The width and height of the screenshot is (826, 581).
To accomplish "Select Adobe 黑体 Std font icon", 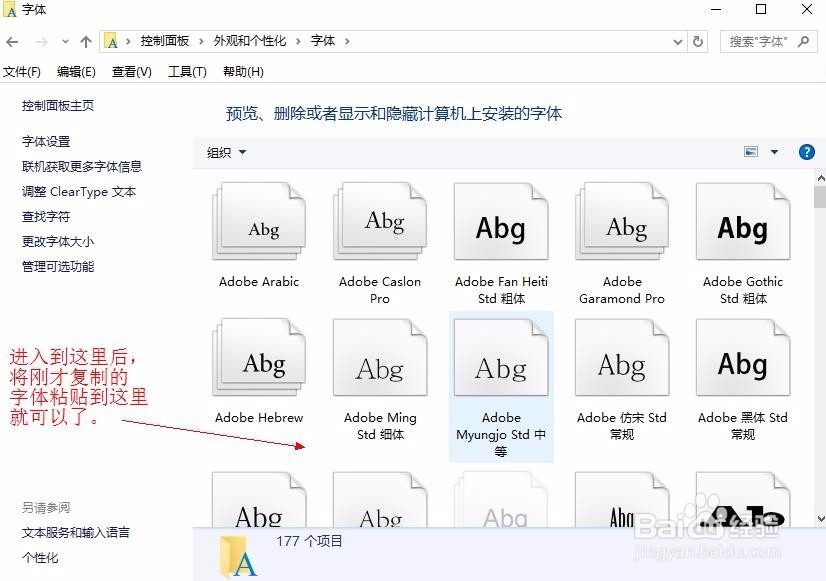I will click(743, 357).
